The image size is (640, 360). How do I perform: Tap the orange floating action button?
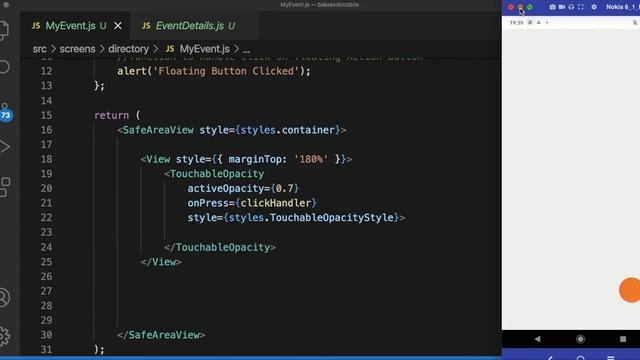click(630, 290)
